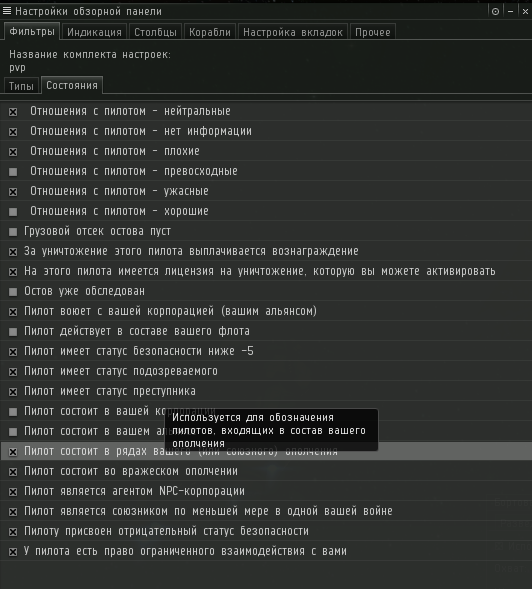Enable 'Отношения с пилотом – превосходные' checkbox

pos(13,172)
